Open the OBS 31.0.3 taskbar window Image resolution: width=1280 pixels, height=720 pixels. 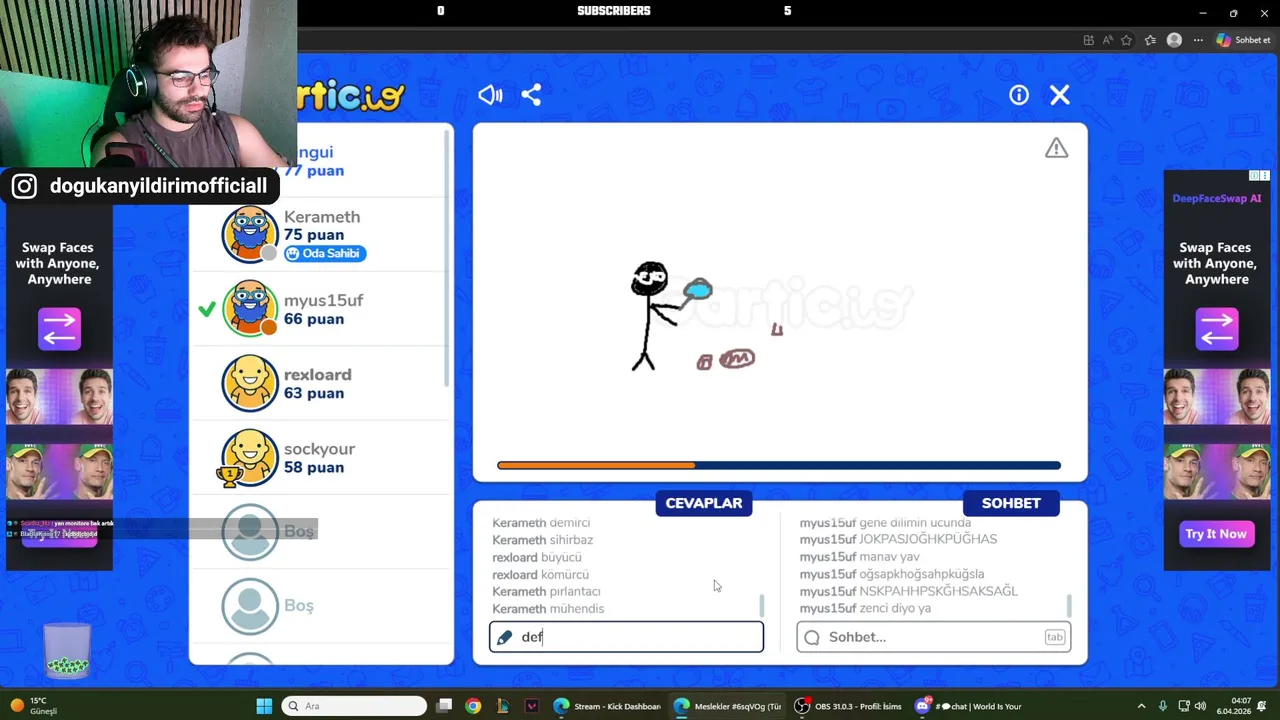coord(847,706)
